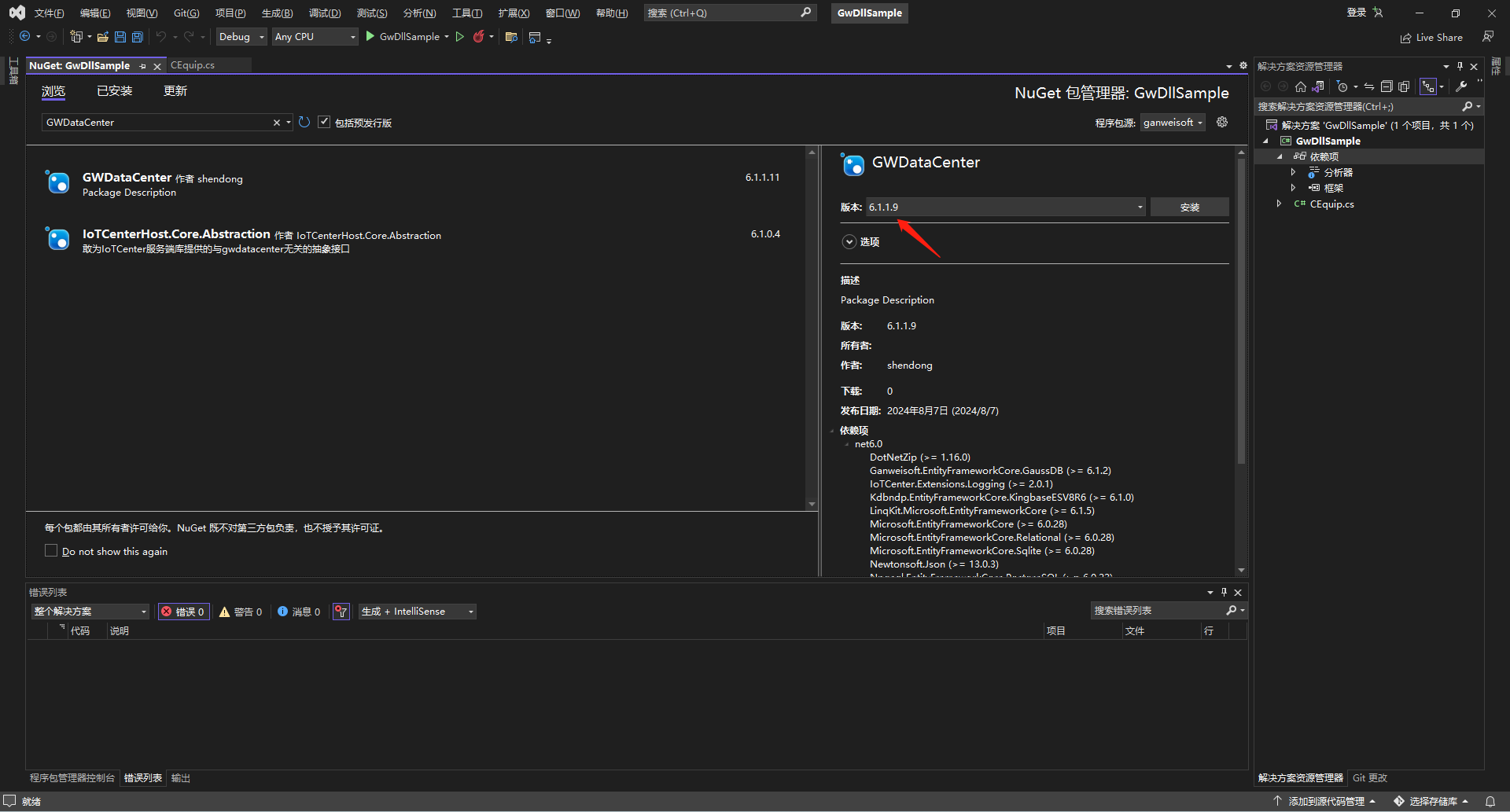
Task: Click the Save All toolbar icon
Action: coord(138,37)
